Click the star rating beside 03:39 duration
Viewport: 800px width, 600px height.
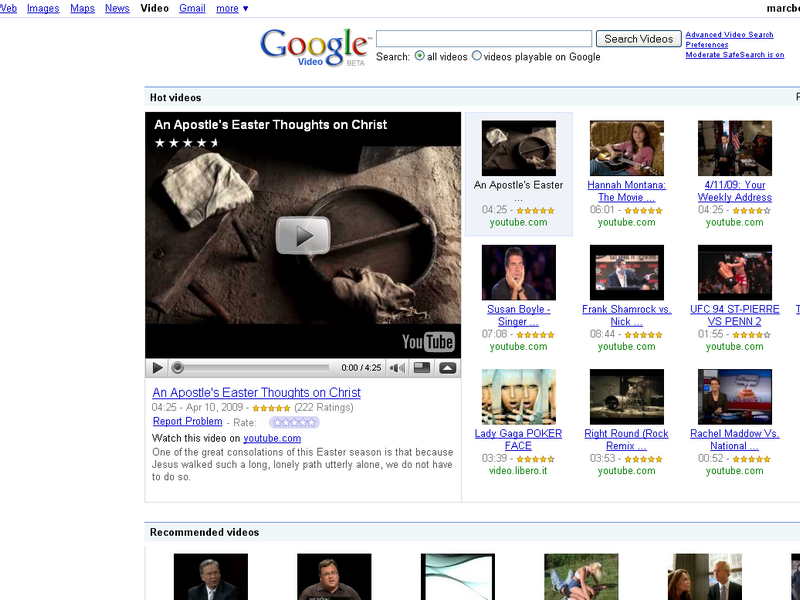535,459
